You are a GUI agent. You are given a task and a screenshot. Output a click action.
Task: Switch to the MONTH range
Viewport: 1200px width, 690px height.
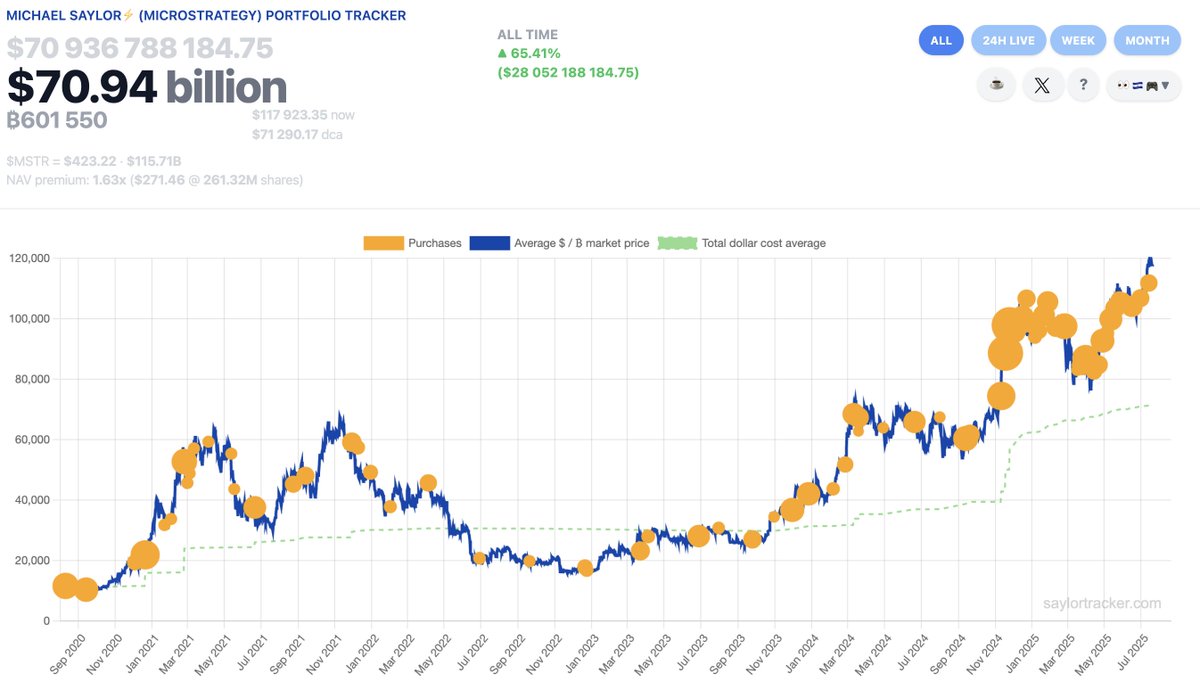tap(1147, 40)
